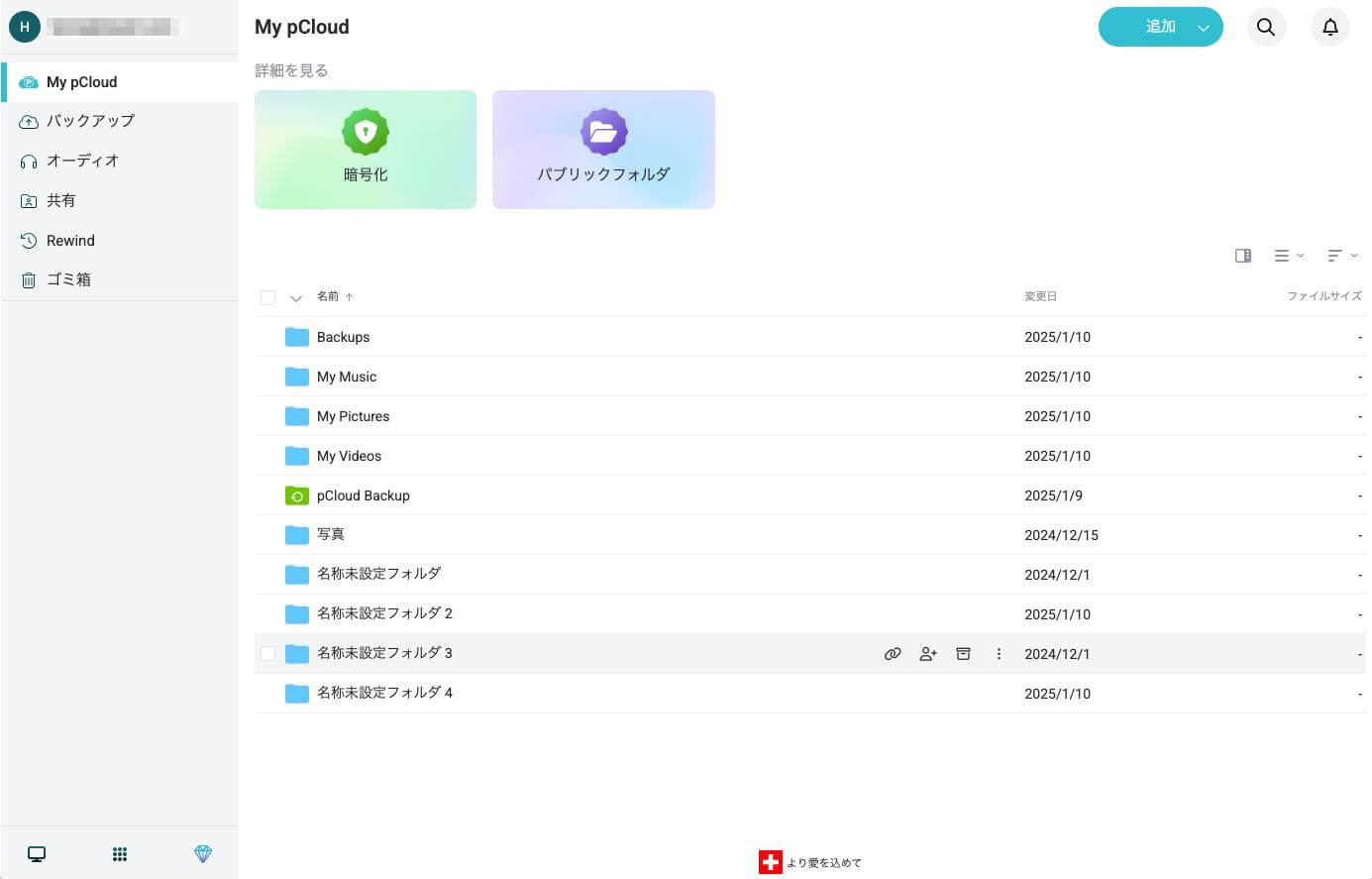Click より愛を込めて footer text
The image size is (1372, 879).
point(824,863)
